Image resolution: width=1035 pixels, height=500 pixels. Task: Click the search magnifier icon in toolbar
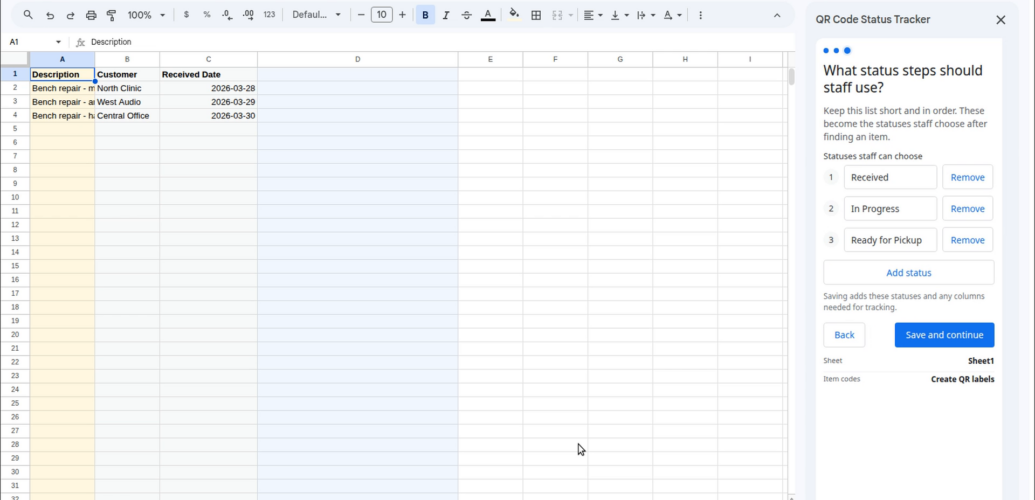coord(28,15)
